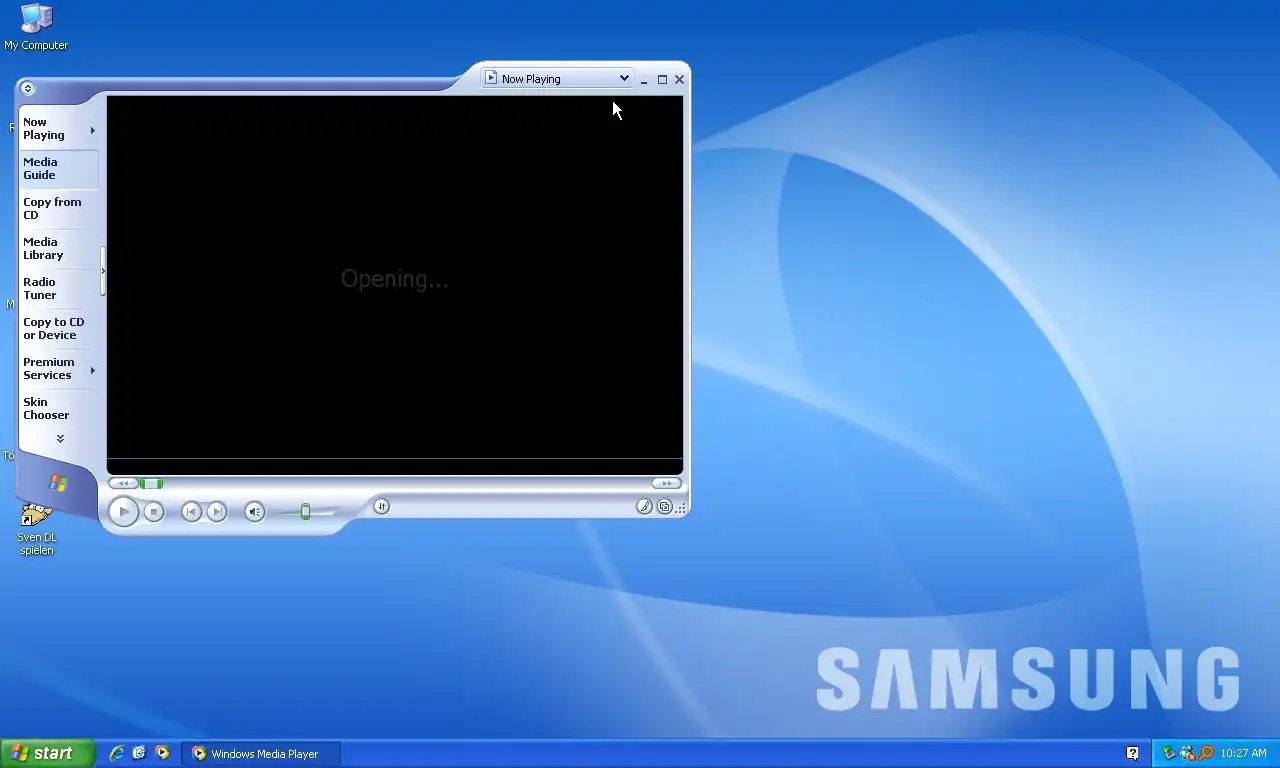Viewport: 1280px width, 768px height.
Task: Open the Skin Chooser tab
Action: pyautogui.click(x=59, y=408)
